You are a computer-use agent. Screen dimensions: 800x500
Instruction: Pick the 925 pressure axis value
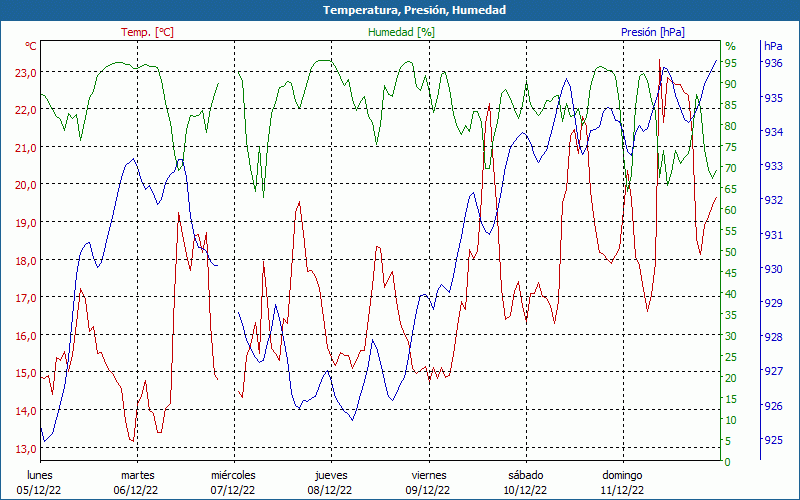tap(772, 440)
